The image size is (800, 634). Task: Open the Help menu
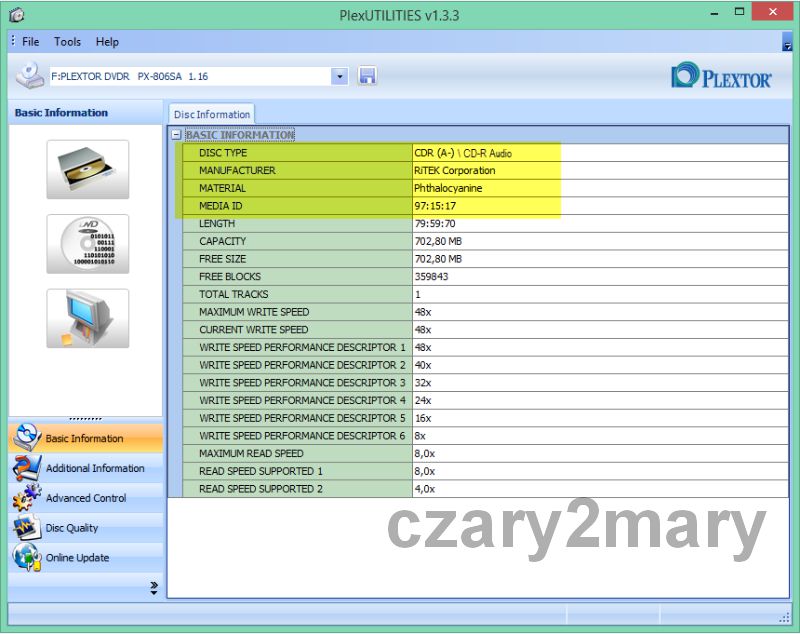(107, 42)
